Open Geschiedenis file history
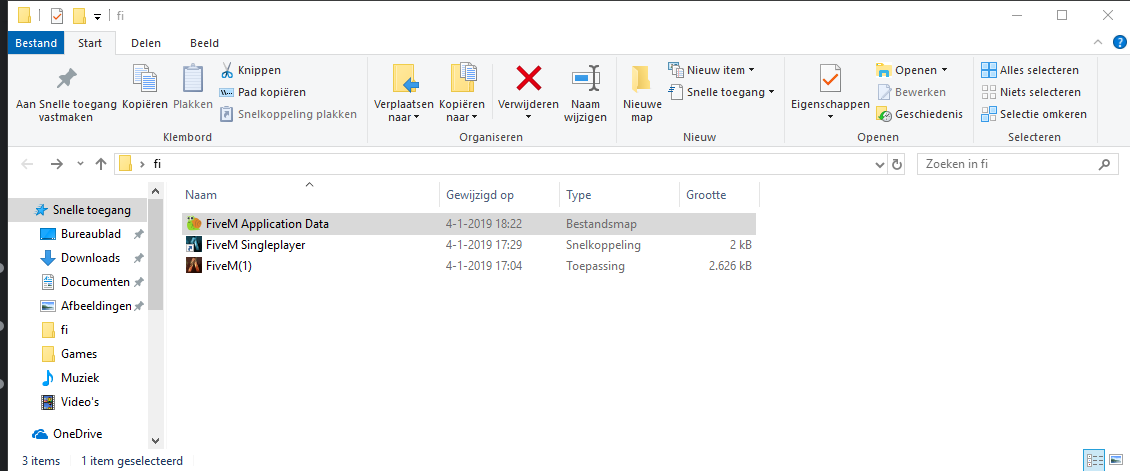 pyautogui.click(x=919, y=114)
